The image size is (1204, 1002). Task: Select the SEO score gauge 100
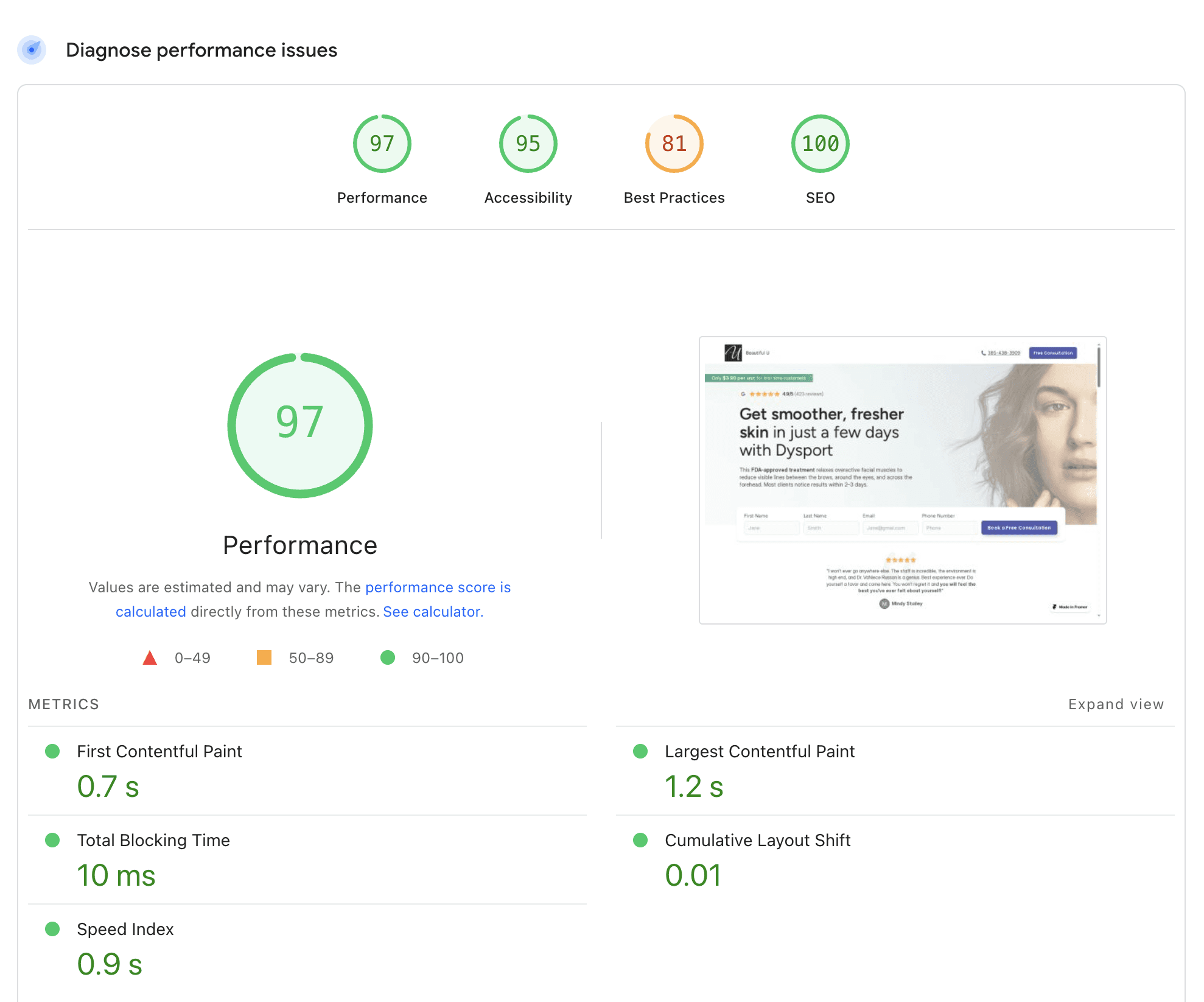820,144
